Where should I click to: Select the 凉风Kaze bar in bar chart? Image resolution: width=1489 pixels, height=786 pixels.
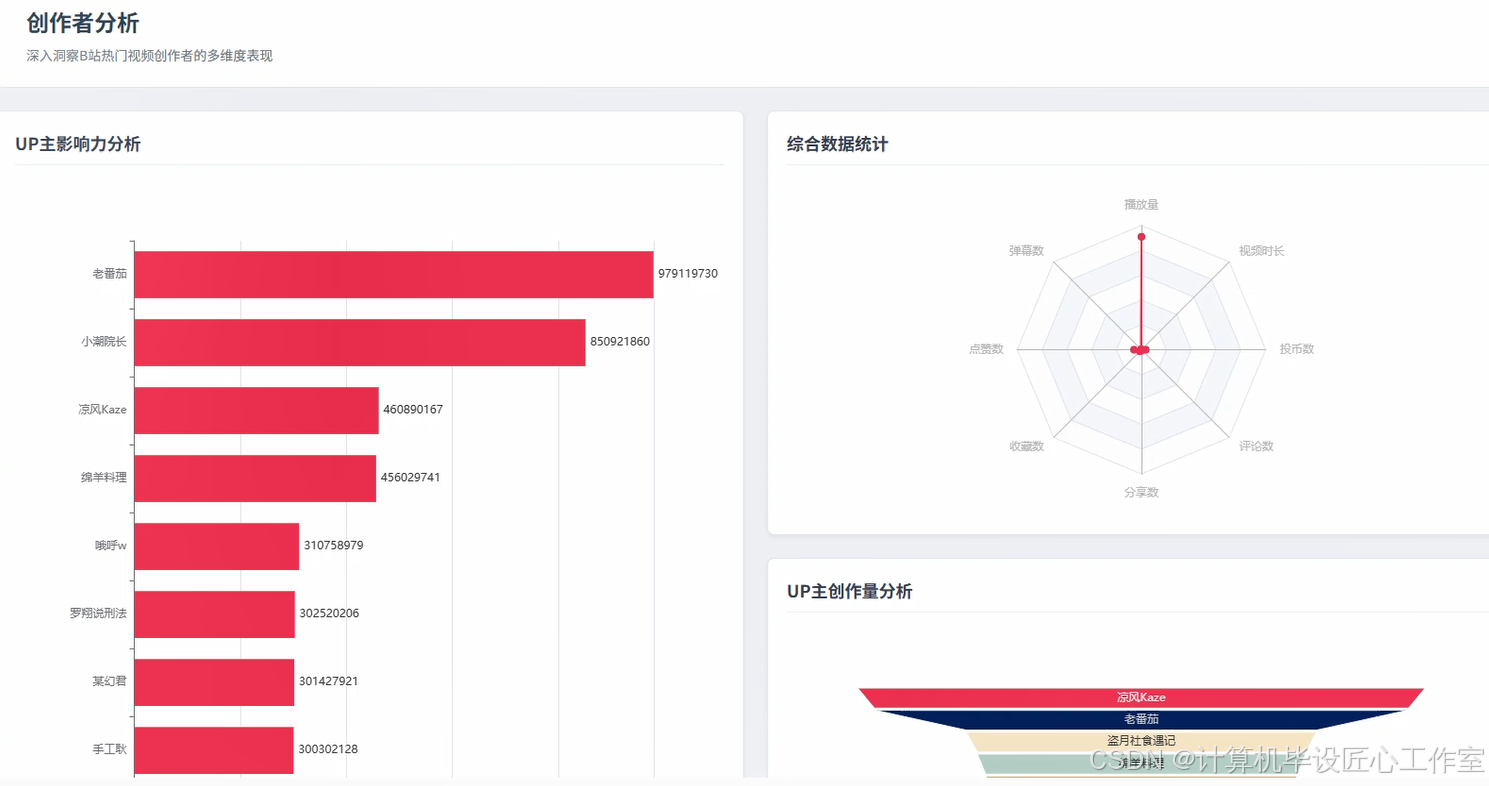[257, 410]
